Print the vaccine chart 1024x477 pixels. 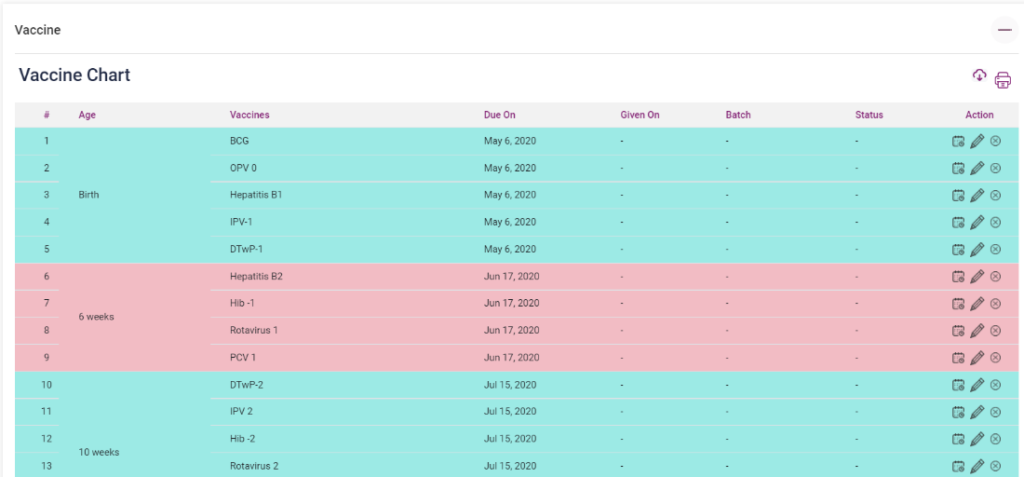coord(1002,80)
